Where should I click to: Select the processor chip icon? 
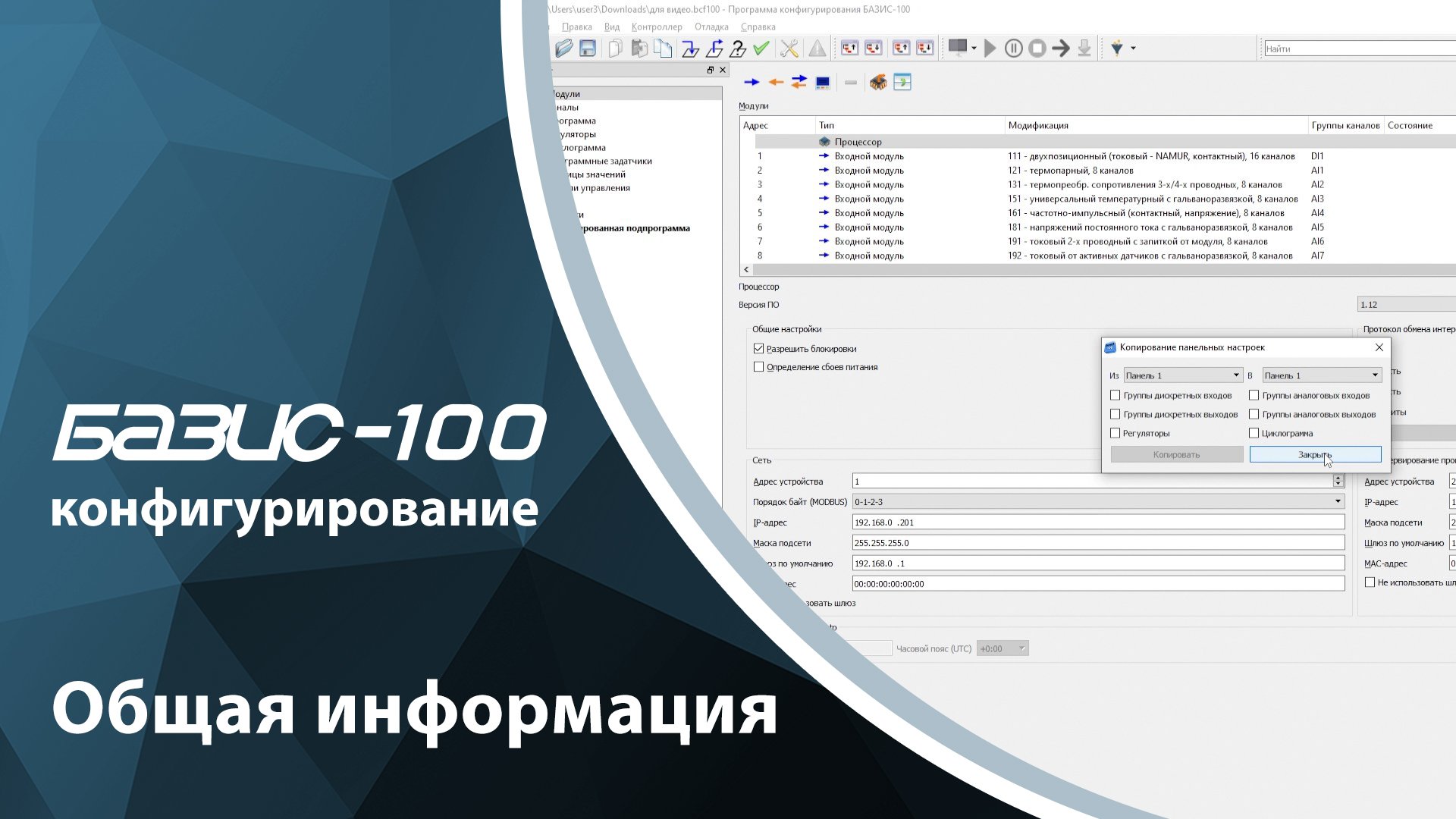tap(878, 82)
